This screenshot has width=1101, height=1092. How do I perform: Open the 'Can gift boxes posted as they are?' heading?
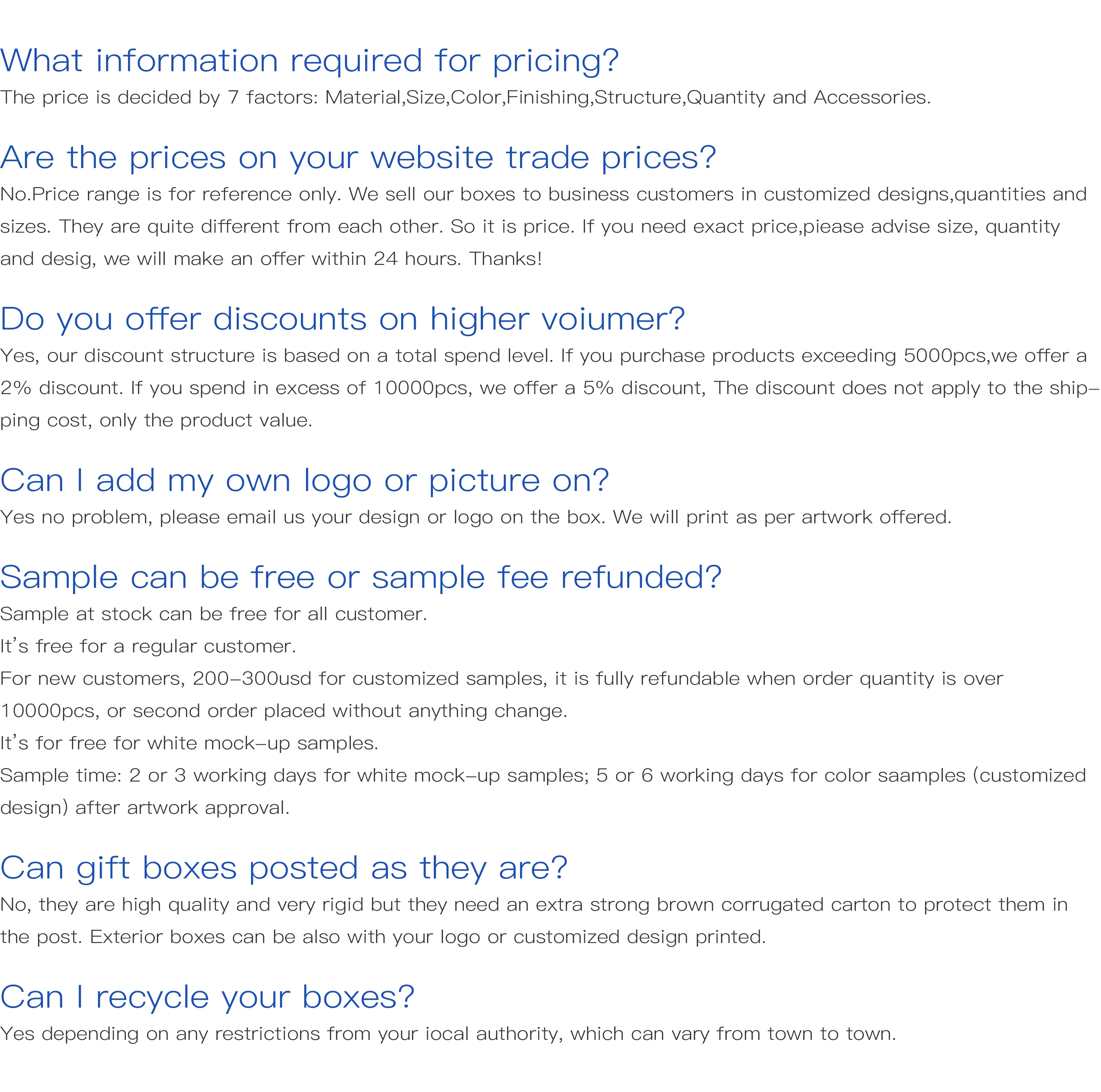[284, 868]
